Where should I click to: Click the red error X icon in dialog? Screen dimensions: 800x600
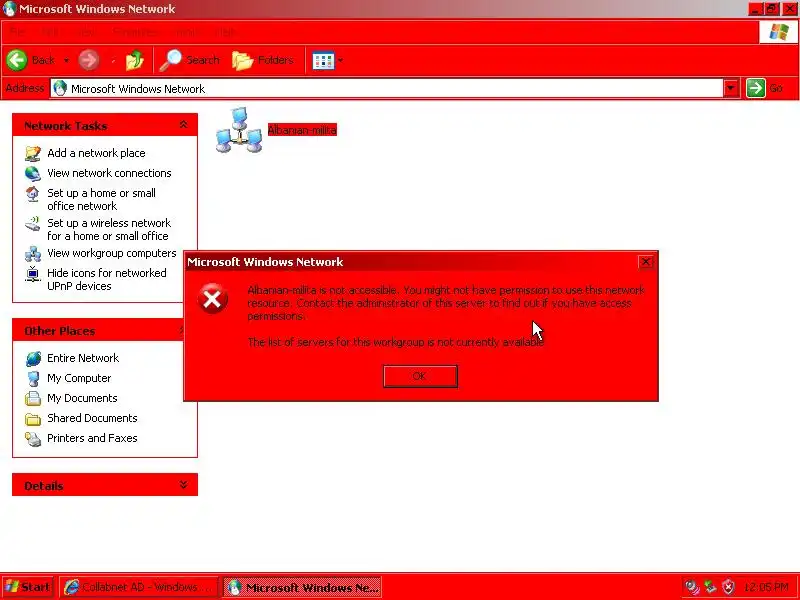(212, 298)
